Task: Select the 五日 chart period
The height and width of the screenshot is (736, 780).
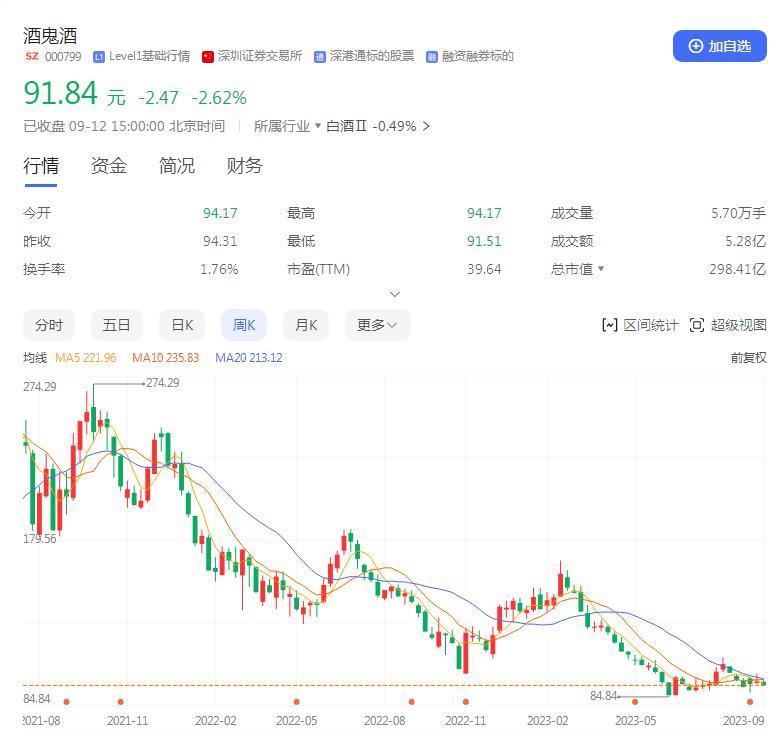Action: tap(116, 325)
